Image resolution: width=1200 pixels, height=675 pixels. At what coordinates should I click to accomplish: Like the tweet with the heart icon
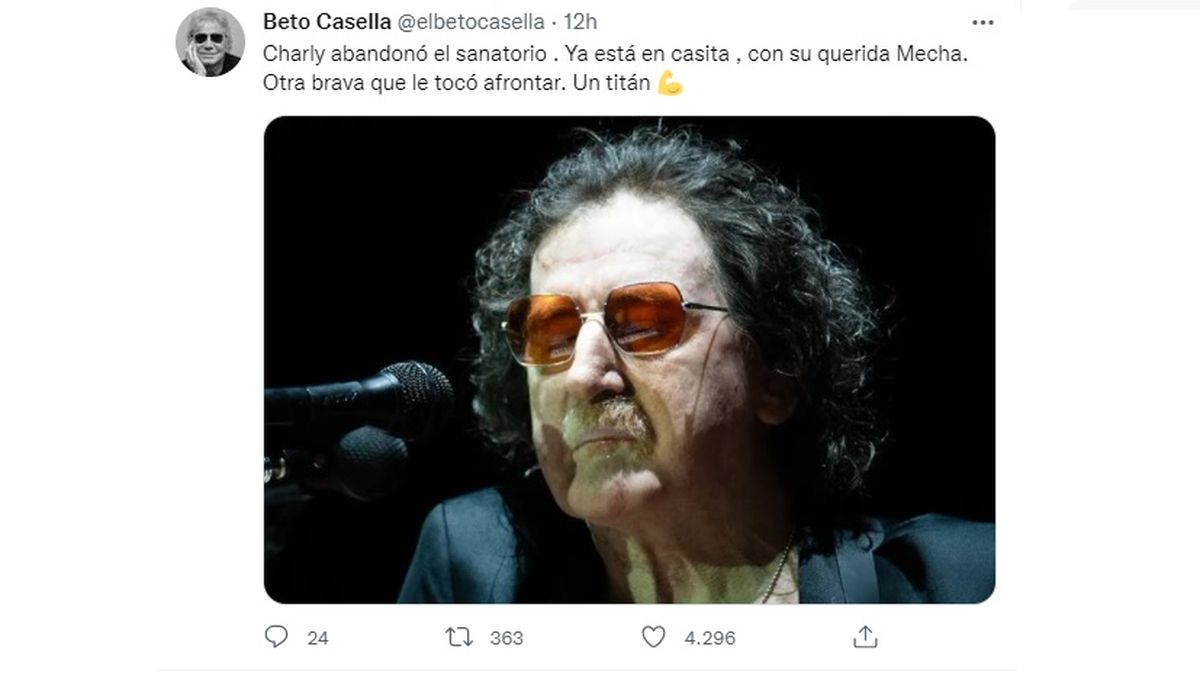tap(653, 637)
